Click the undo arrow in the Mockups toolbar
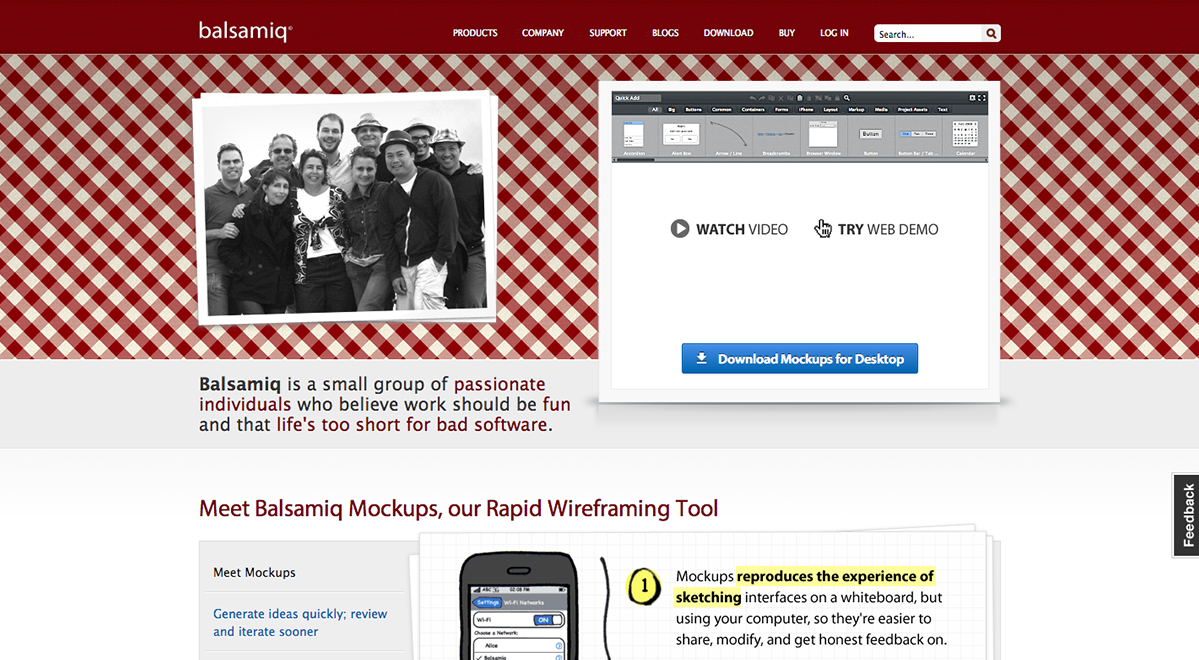Image resolution: width=1199 pixels, height=660 pixels. pos(752,98)
